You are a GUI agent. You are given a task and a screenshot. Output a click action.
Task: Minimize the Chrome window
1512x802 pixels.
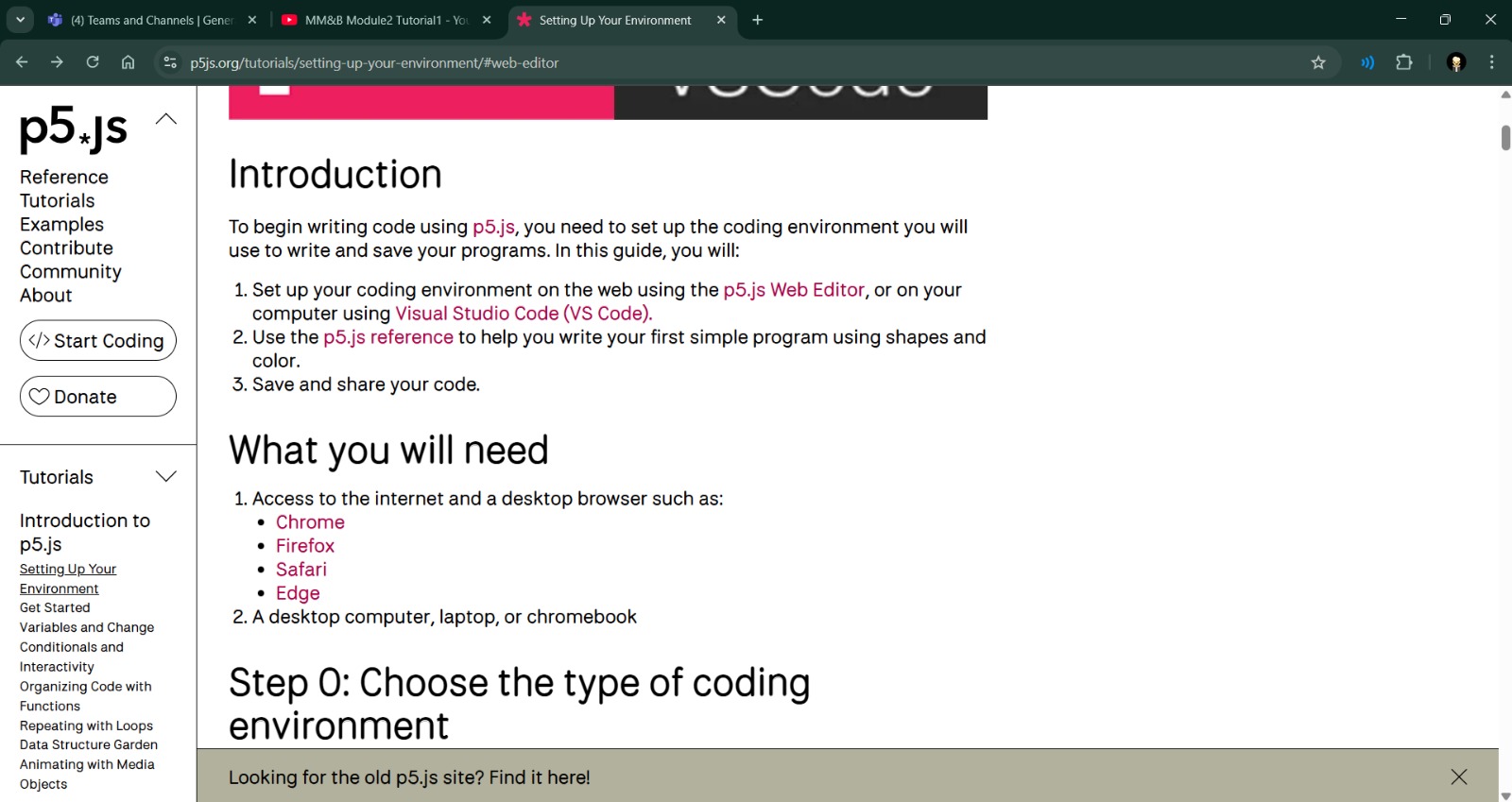(x=1401, y=19)
